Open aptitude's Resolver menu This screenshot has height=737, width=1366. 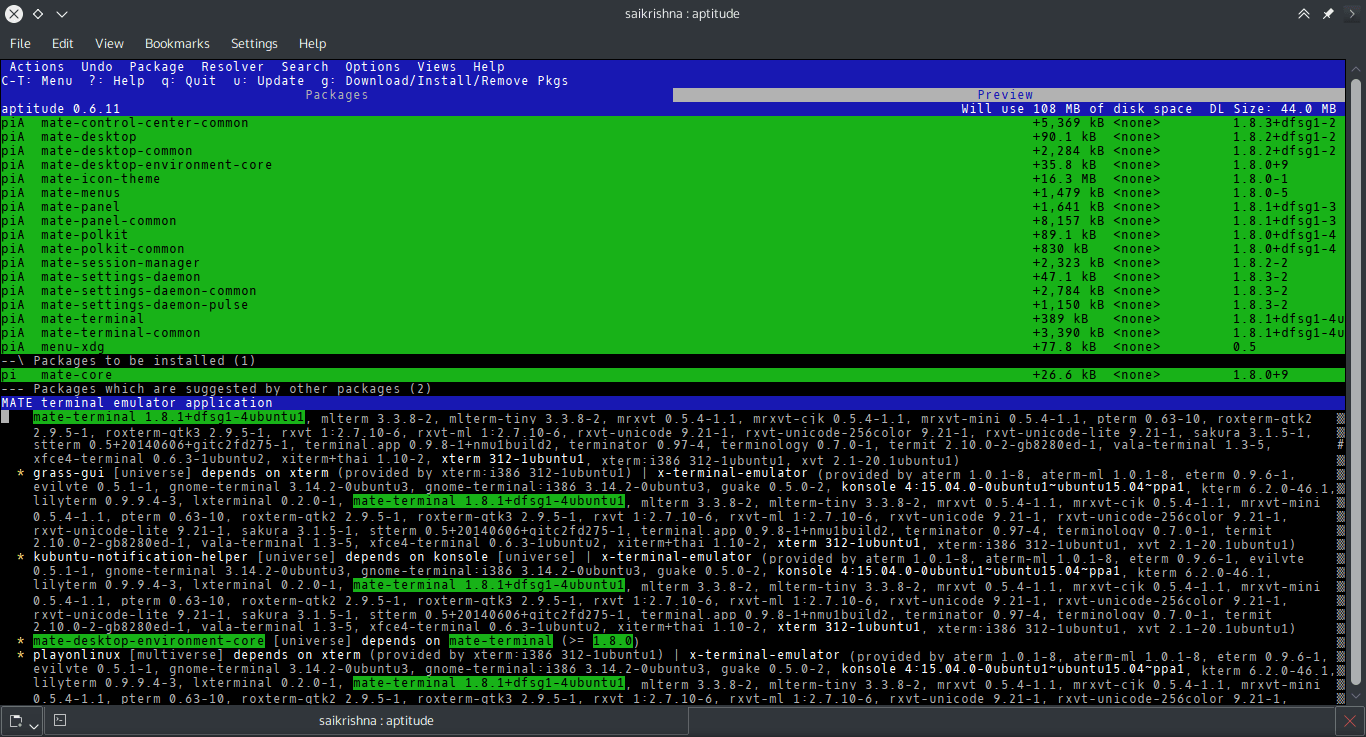233,67
